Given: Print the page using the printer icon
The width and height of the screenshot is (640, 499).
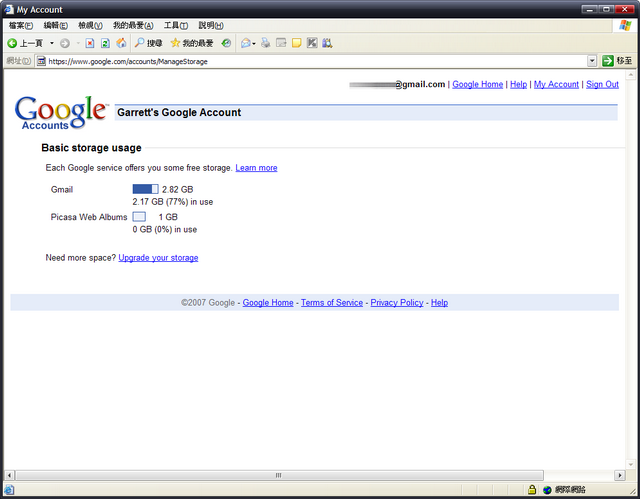Looking at the screenshot, I should 266,43.
